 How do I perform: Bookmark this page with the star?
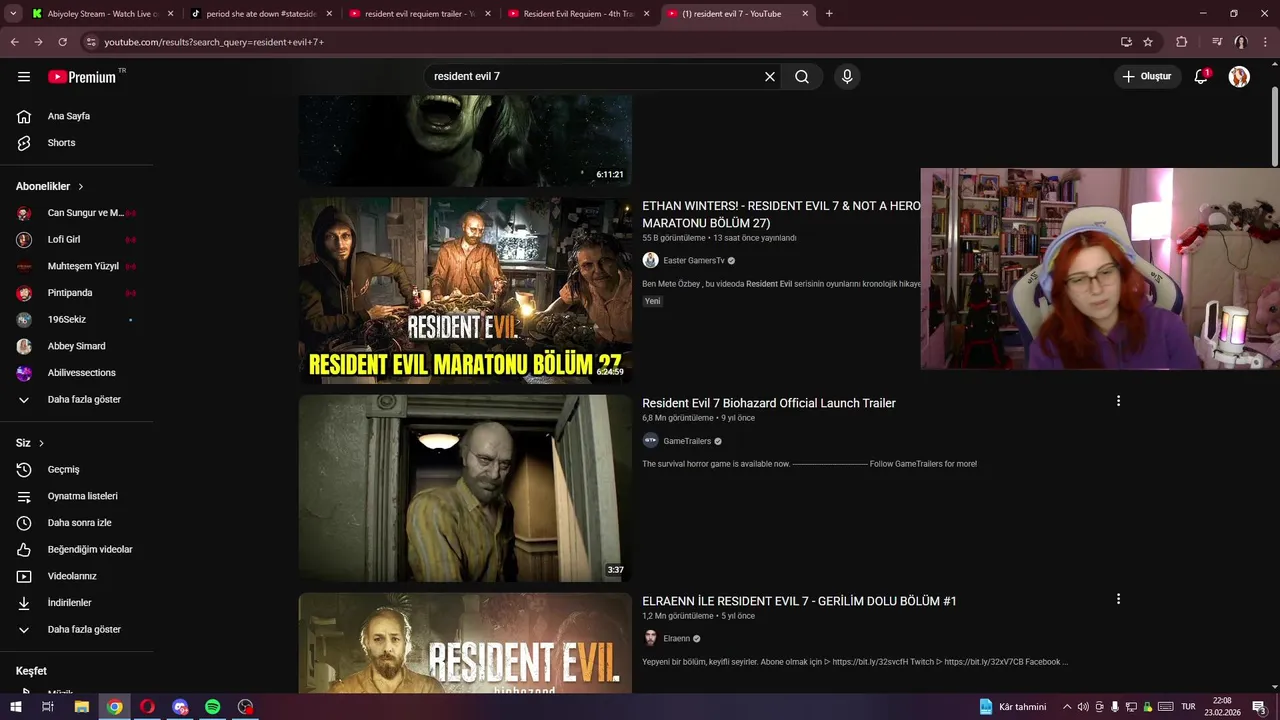(x=1148, y=42)
